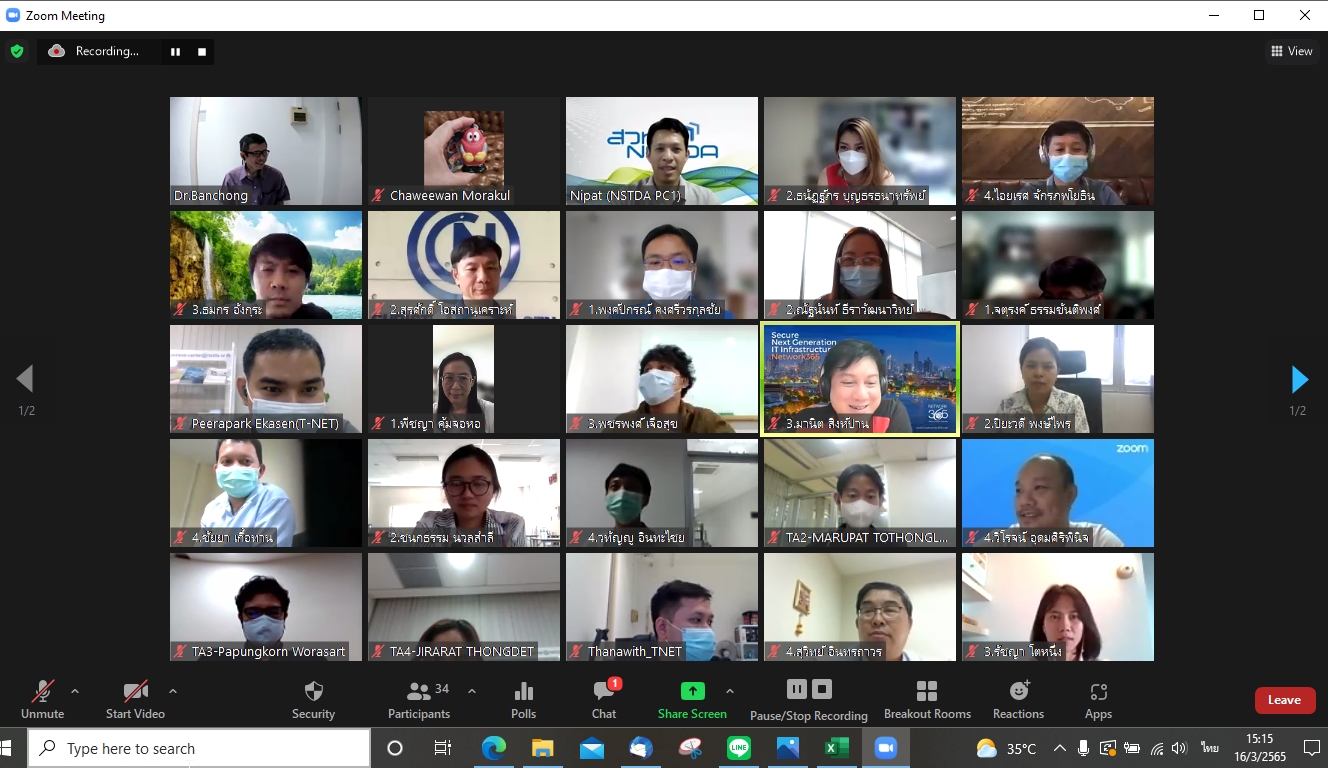Expand video options arrow beside Start Video
Screen dimensions: 1328x768
[x=173, y=691]
